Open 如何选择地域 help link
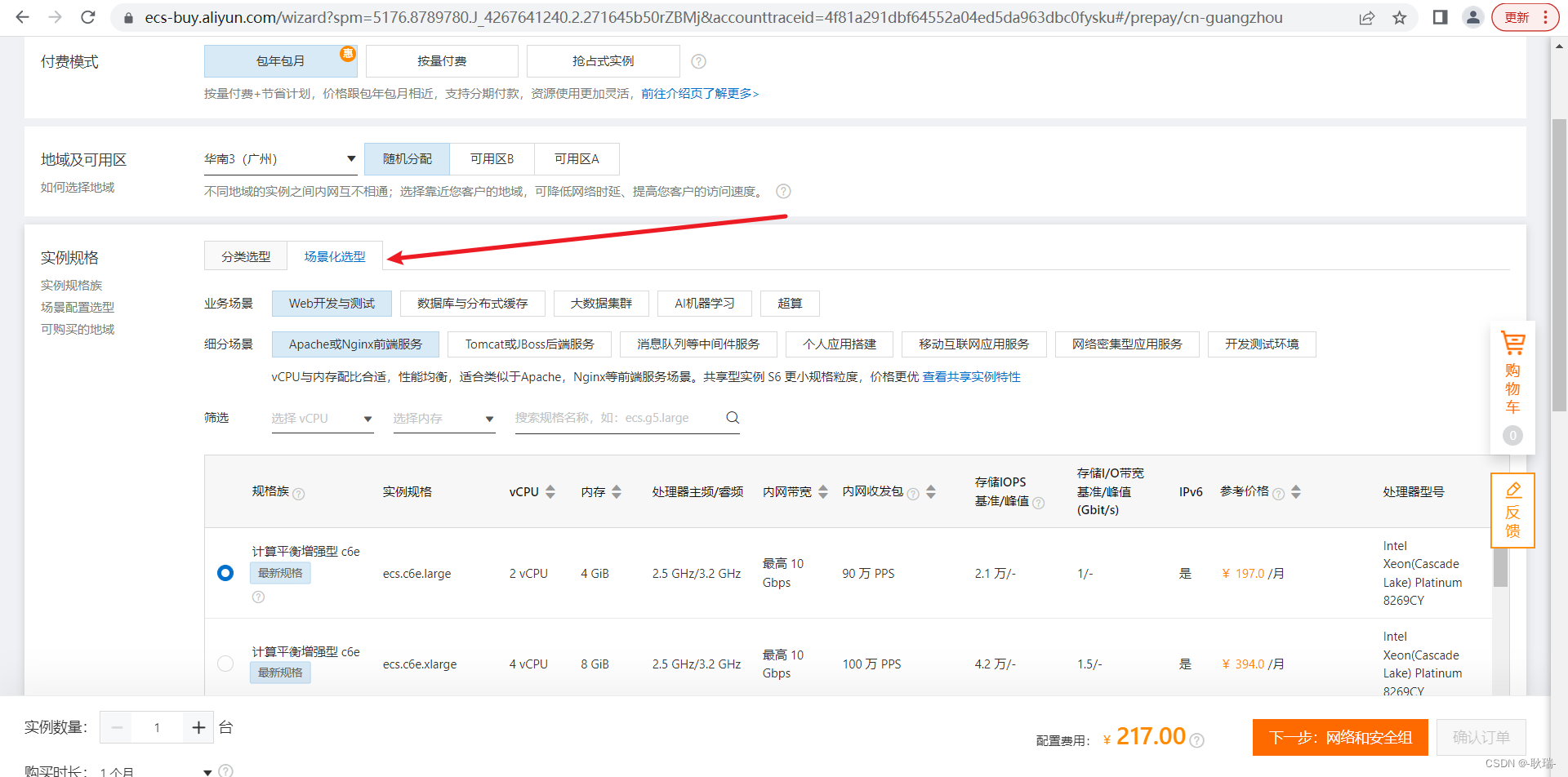The image size is (1568, 777). point(78,188)
